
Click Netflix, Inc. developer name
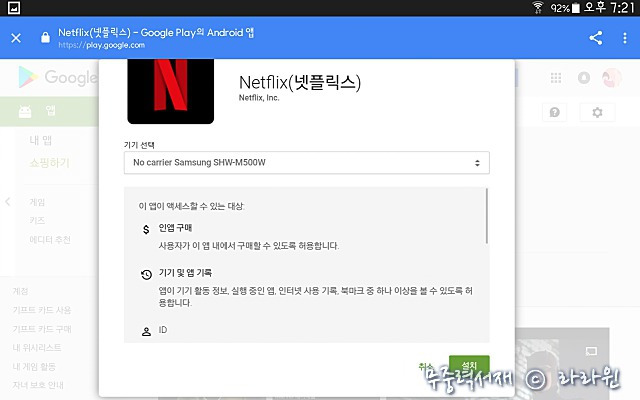(259, 98)
